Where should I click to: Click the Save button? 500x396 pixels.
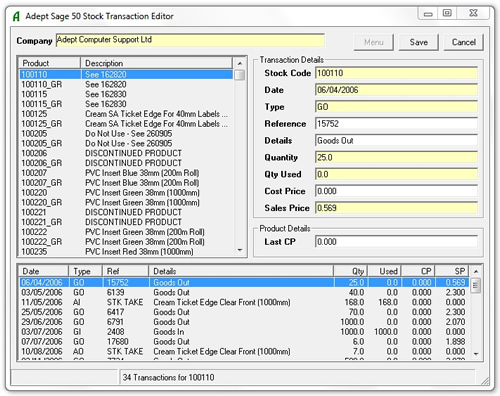418,42
